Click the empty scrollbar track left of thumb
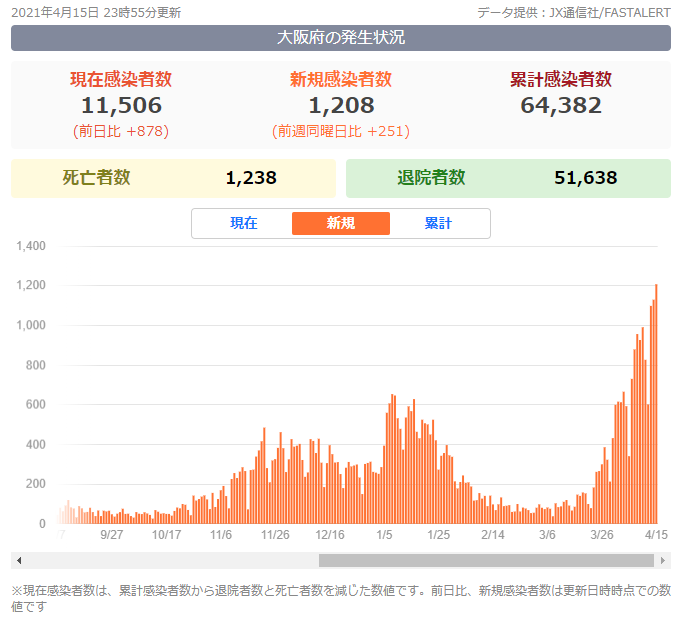Screen dimensions: 692x629 click(x=170, y=560)
